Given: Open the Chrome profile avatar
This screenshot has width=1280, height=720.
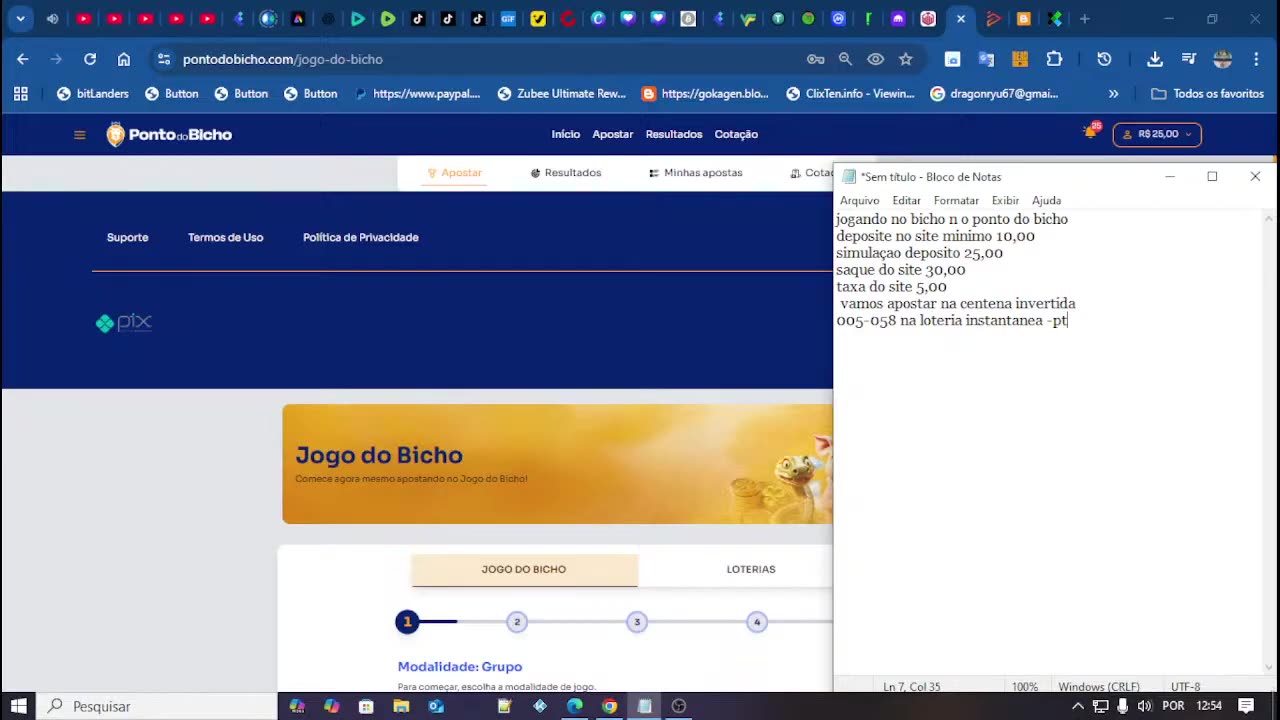Looking at the screenshot, I should pyautogui.click(x=1222, y=59).
